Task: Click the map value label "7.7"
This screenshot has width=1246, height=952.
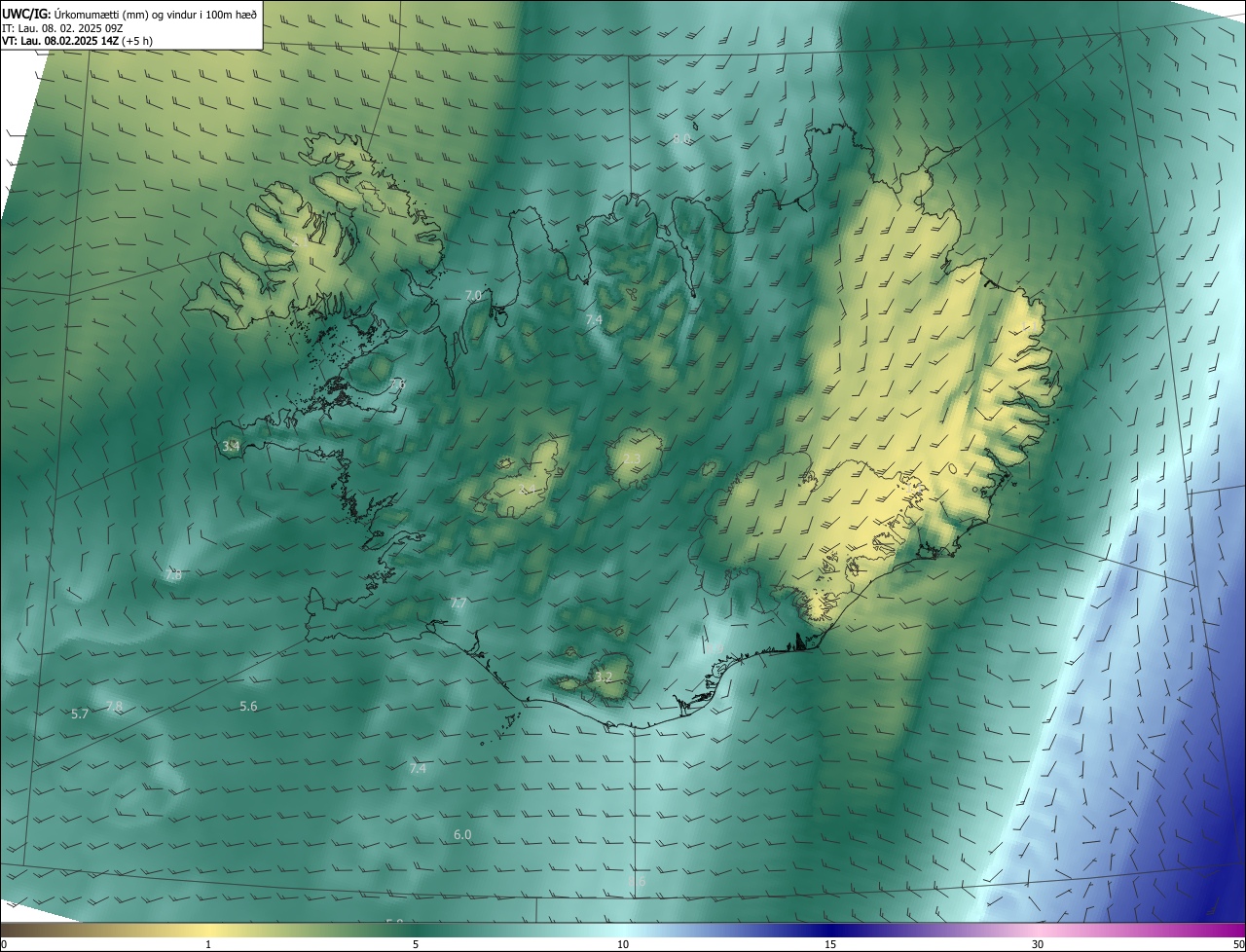Action: pos(458,604)
